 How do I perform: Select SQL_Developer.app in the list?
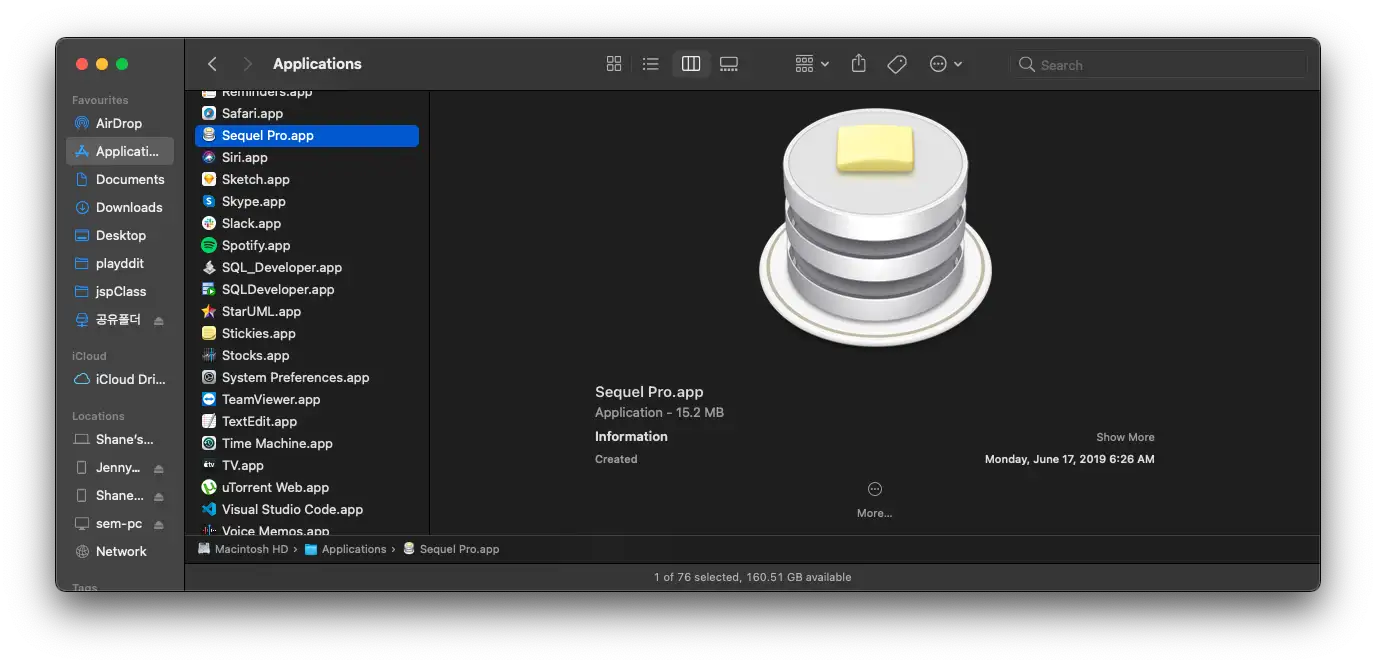pyautogui.click(x=307, y=267)
